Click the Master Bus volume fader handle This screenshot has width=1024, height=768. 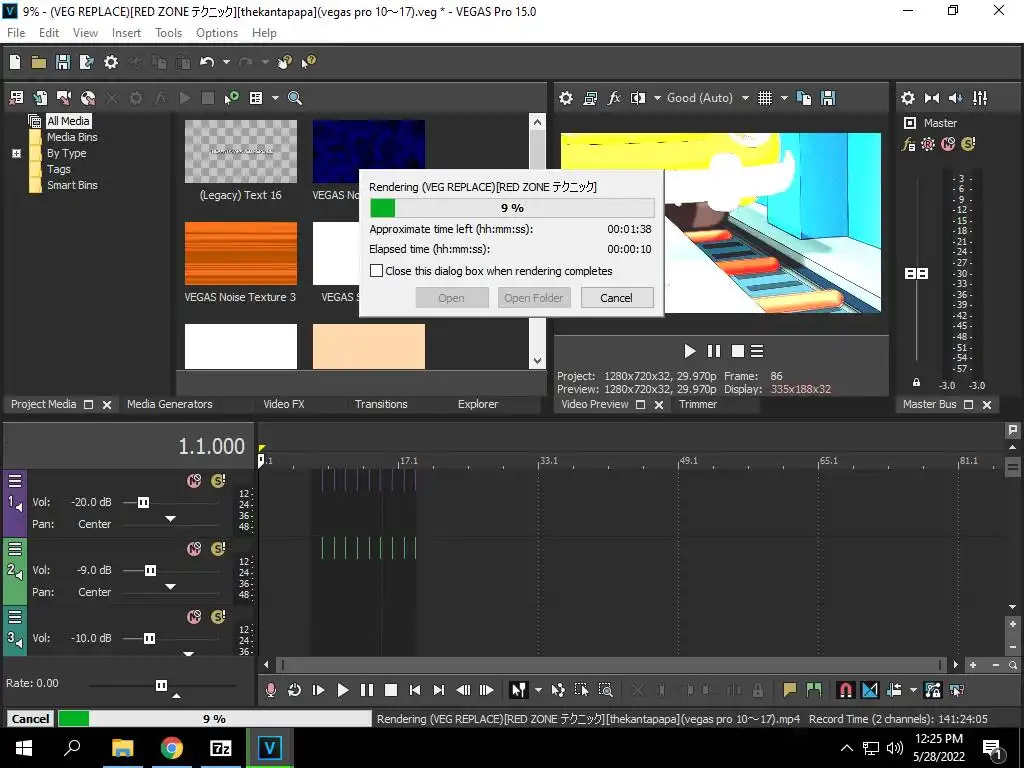(x=916, y=273)
